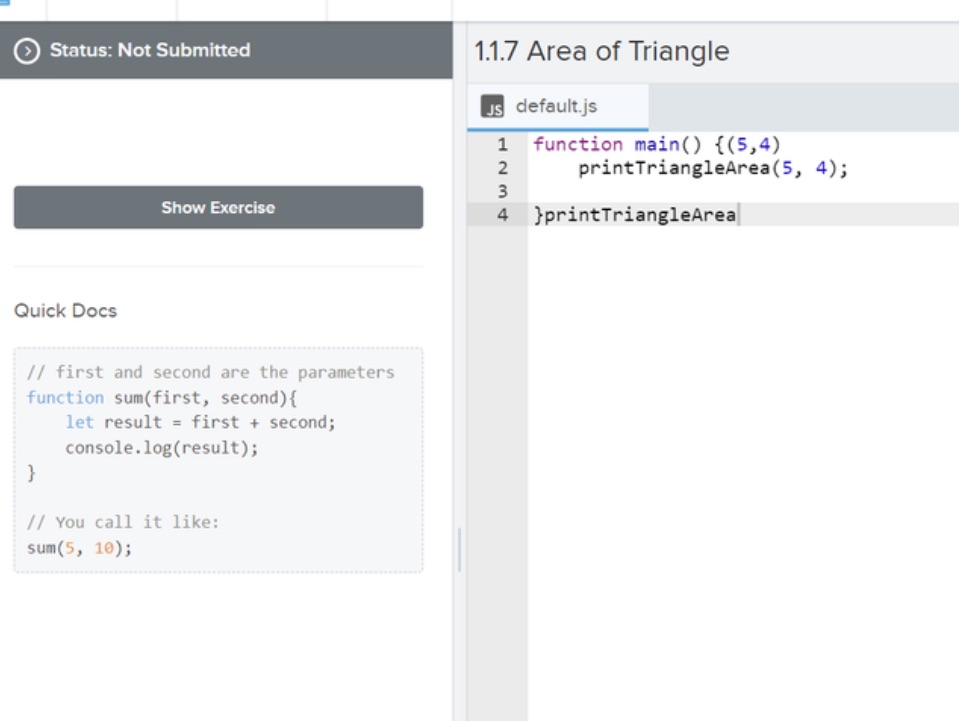Click the status arrow circle icon
This screenshot has width=959, height=721.
[x=27, y=51]
